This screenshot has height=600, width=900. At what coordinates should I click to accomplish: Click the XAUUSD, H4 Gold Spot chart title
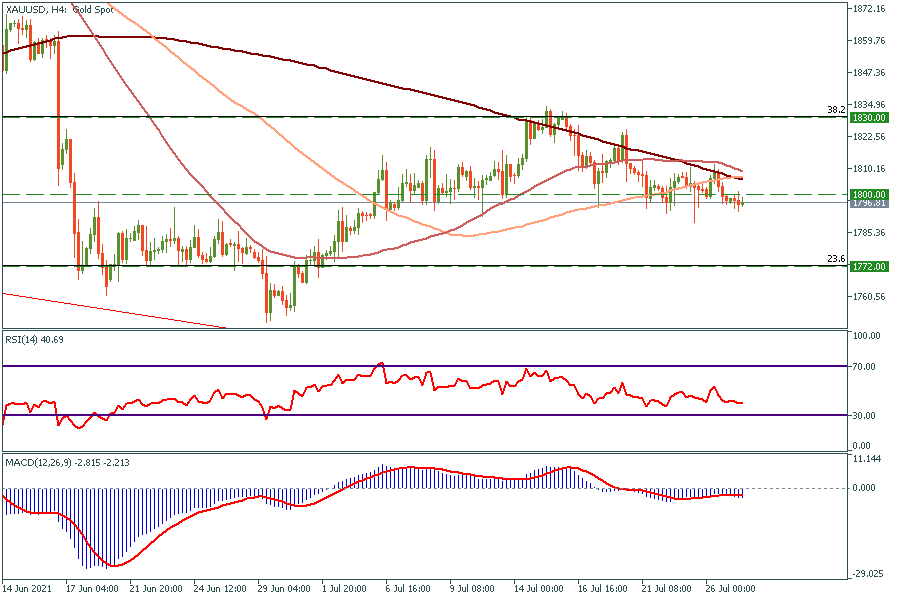click(59, 9)
